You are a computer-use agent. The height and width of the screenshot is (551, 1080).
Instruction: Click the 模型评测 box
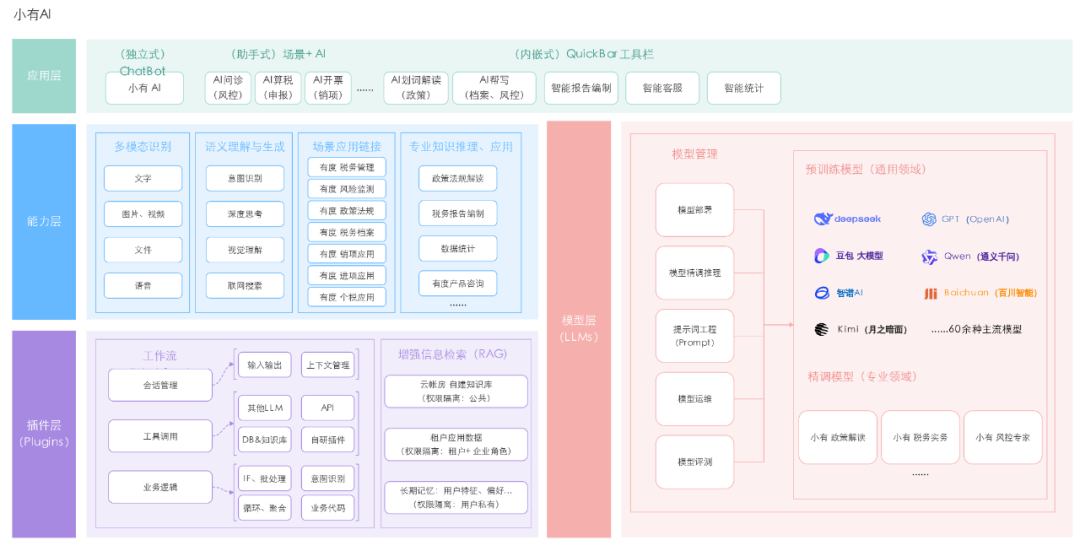pyautogui.click(x=694, y=462)
